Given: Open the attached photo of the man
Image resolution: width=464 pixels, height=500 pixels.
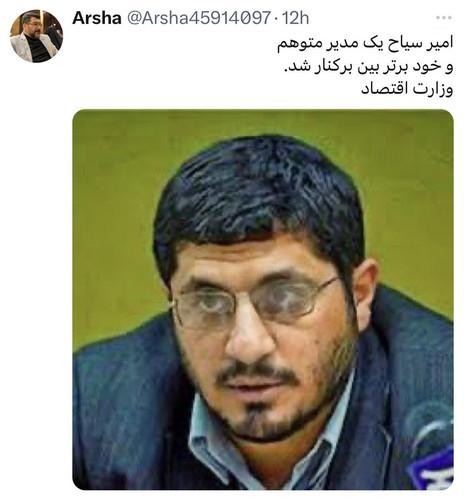Looking at the screenshot, I should [x=263, y=299].
